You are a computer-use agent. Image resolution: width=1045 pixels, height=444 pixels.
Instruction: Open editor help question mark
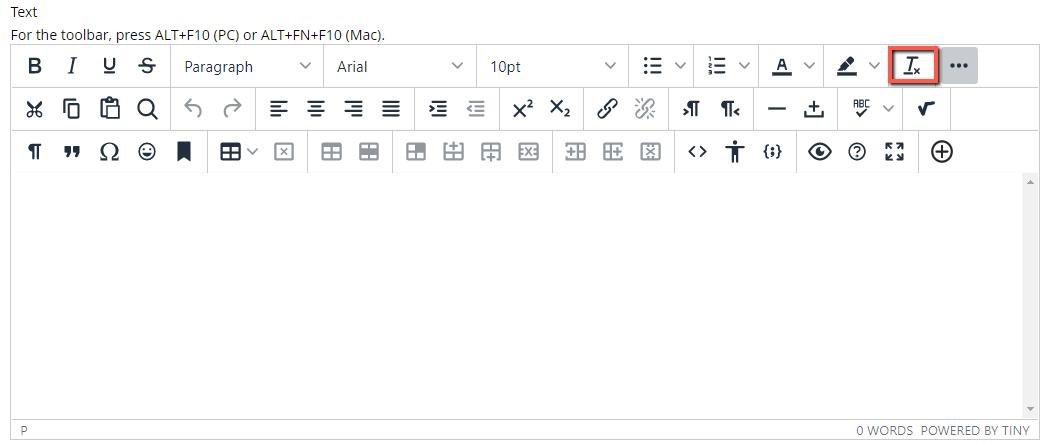pyautogui.click(x=857, y=152)
